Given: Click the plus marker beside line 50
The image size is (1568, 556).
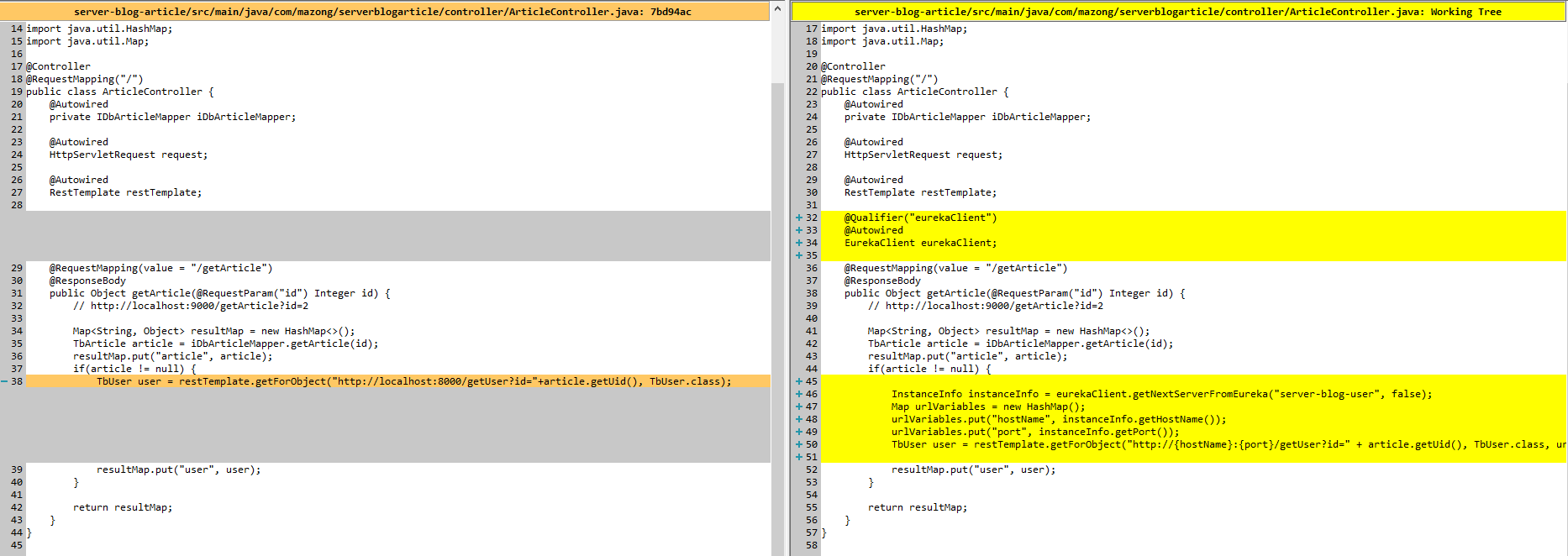Looking at the screenshot, I should point(799,444).
